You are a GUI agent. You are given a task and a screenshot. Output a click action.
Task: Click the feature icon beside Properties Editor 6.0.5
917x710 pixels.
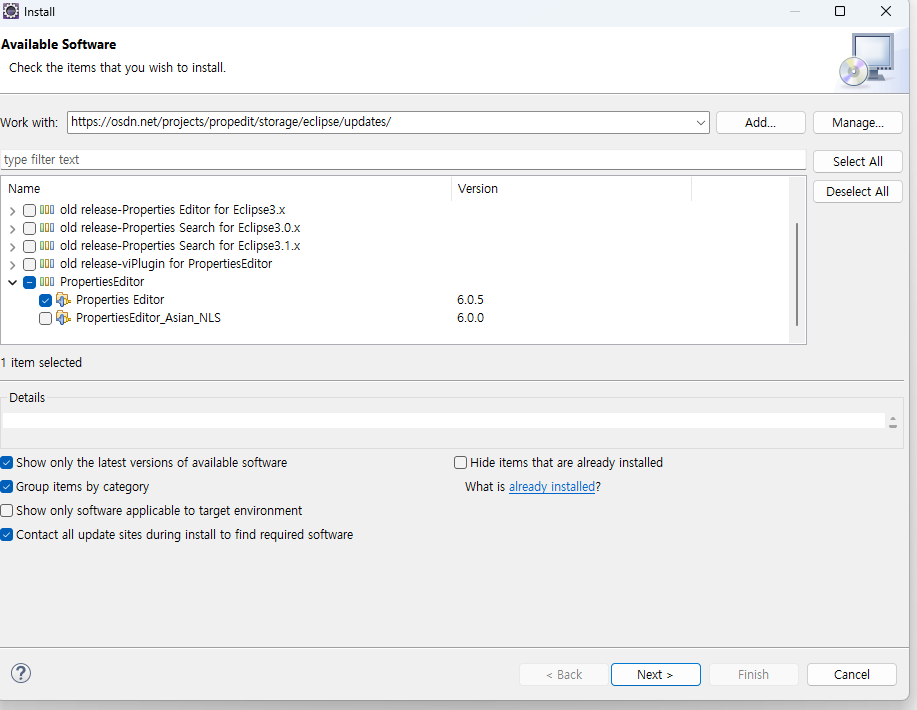click(63, 300)
